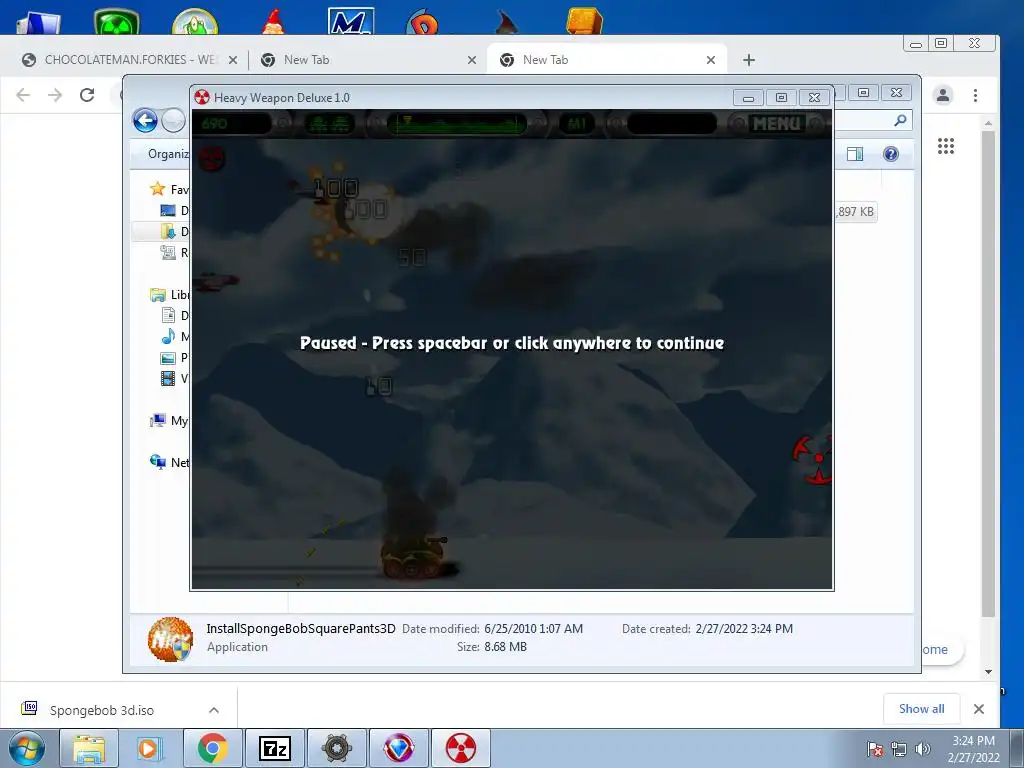Expand the Spongebob 3d.iso download options
Image resolution: width=1024 pixels, height=768 pixels.
pyautogui.click(x=214, y=710)
